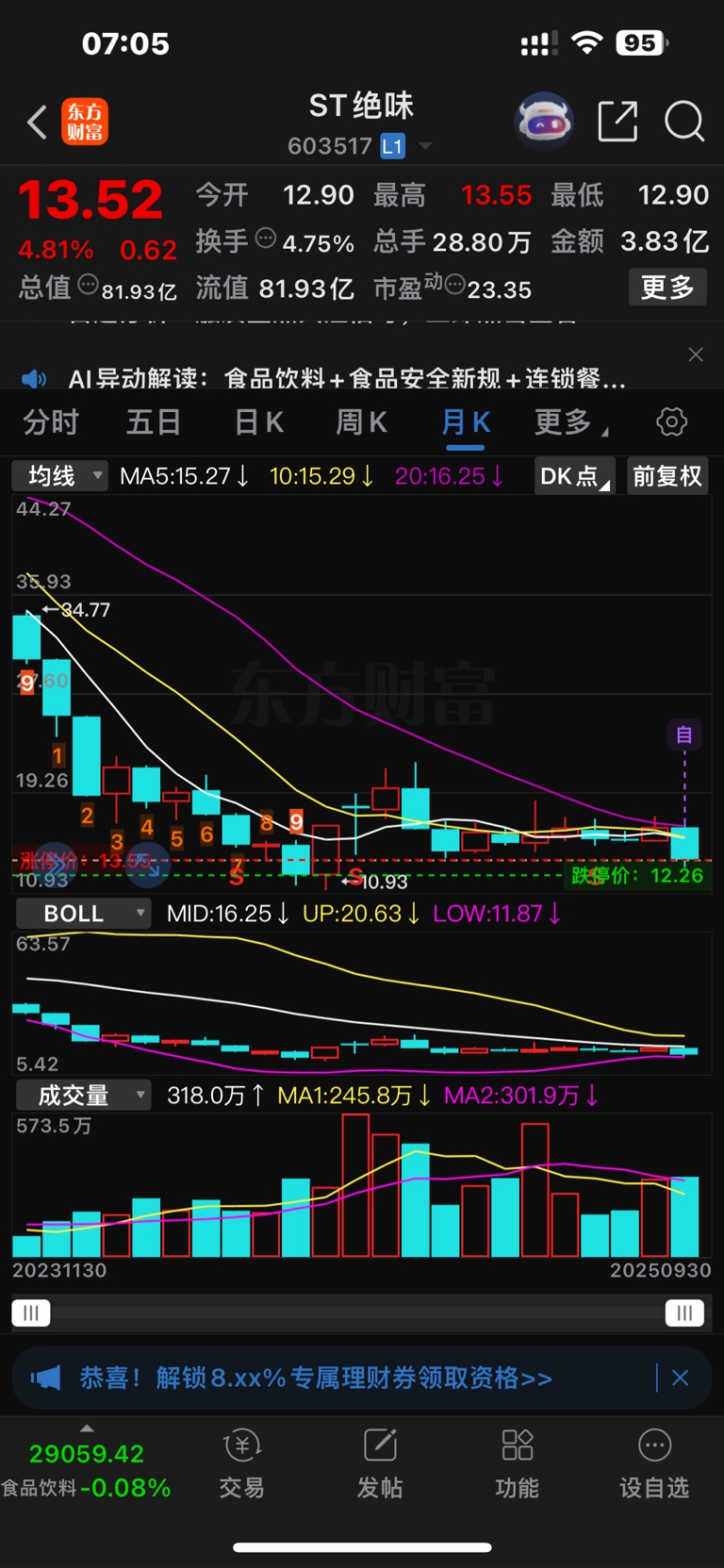Open the 理财券 promotion banner link
This screenshot has height=1568, width=724.
click(x=315, y=1378)
